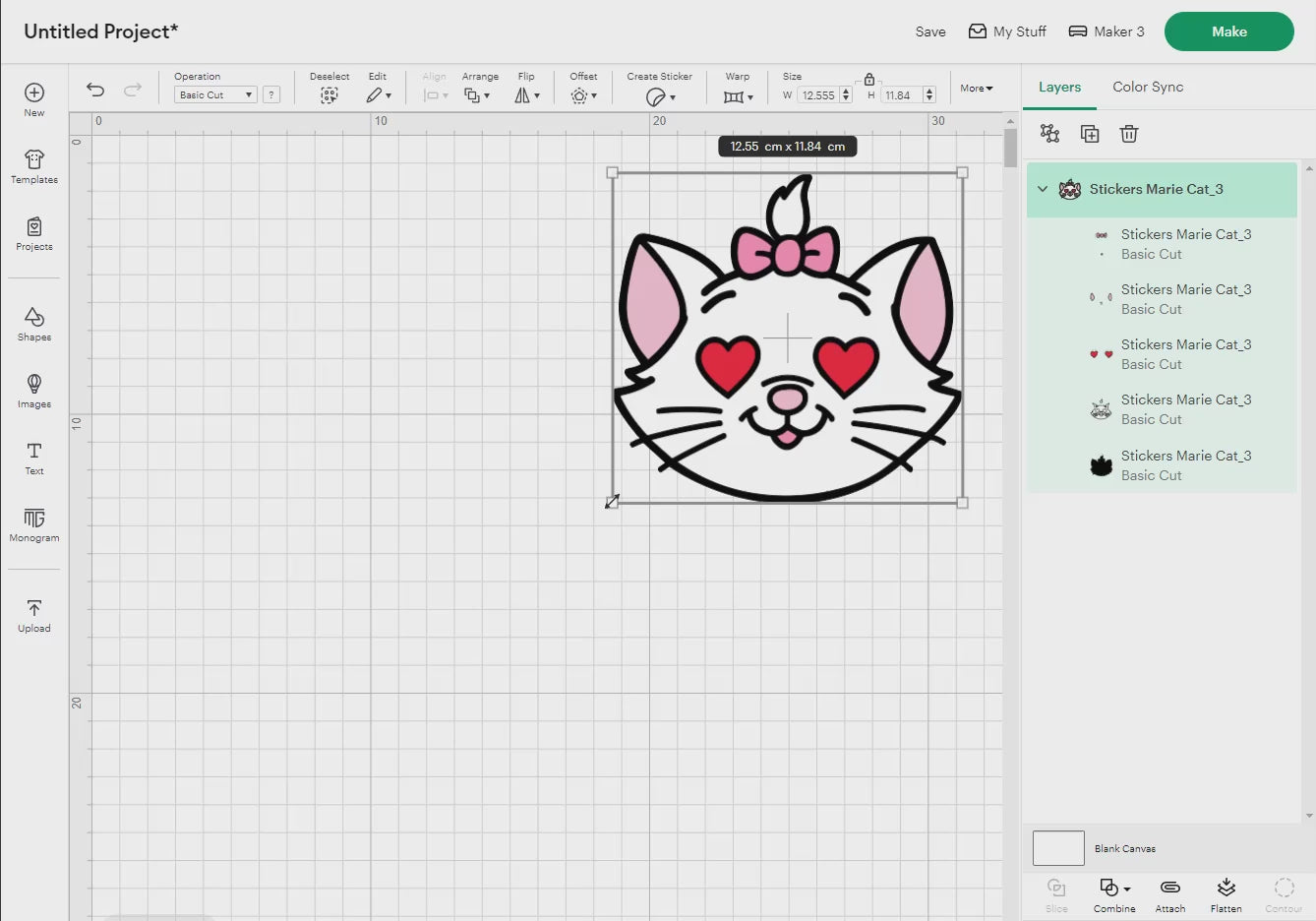Collapse the Stickers Marie Cat_3 group

[1043, 189]
